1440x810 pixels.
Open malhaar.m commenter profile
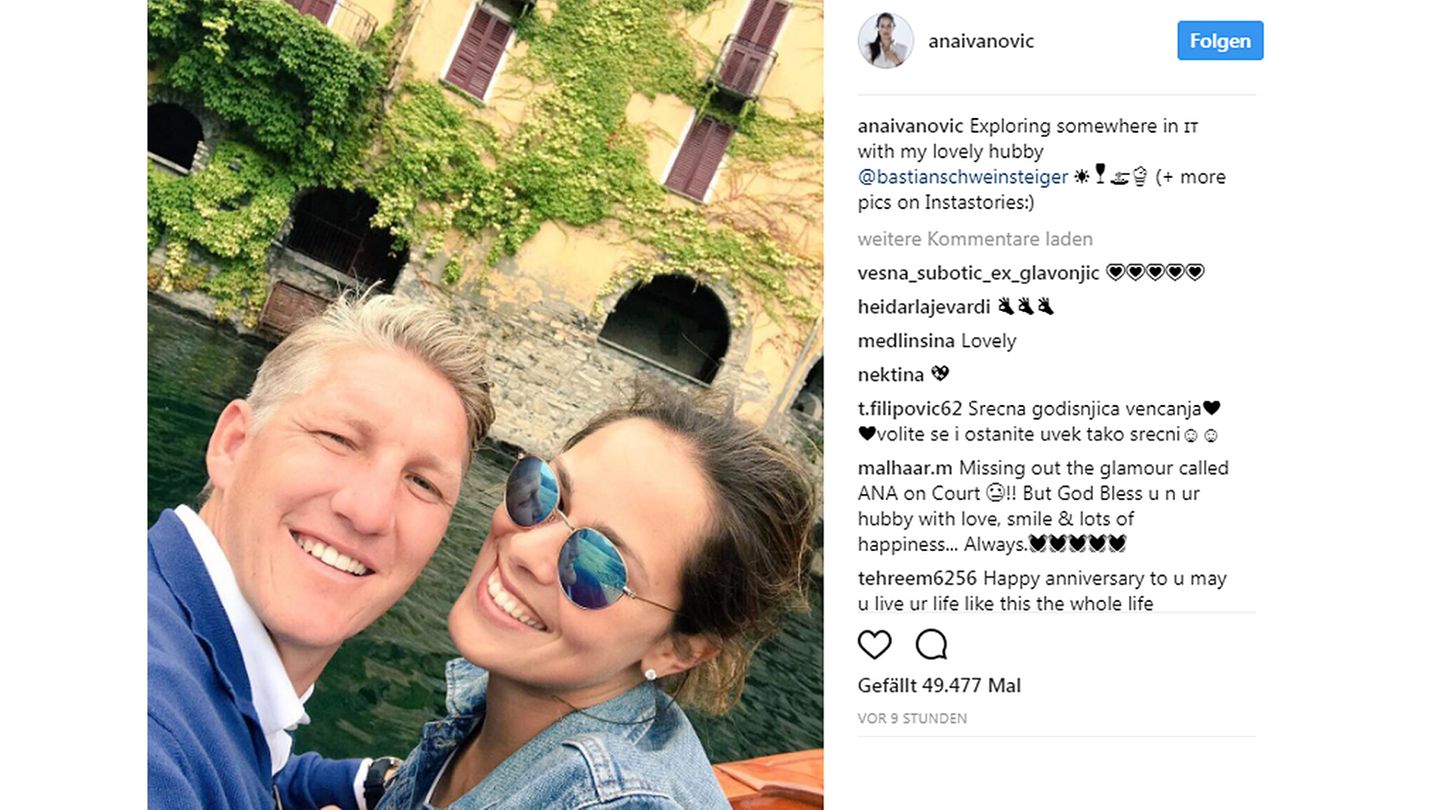905,468
